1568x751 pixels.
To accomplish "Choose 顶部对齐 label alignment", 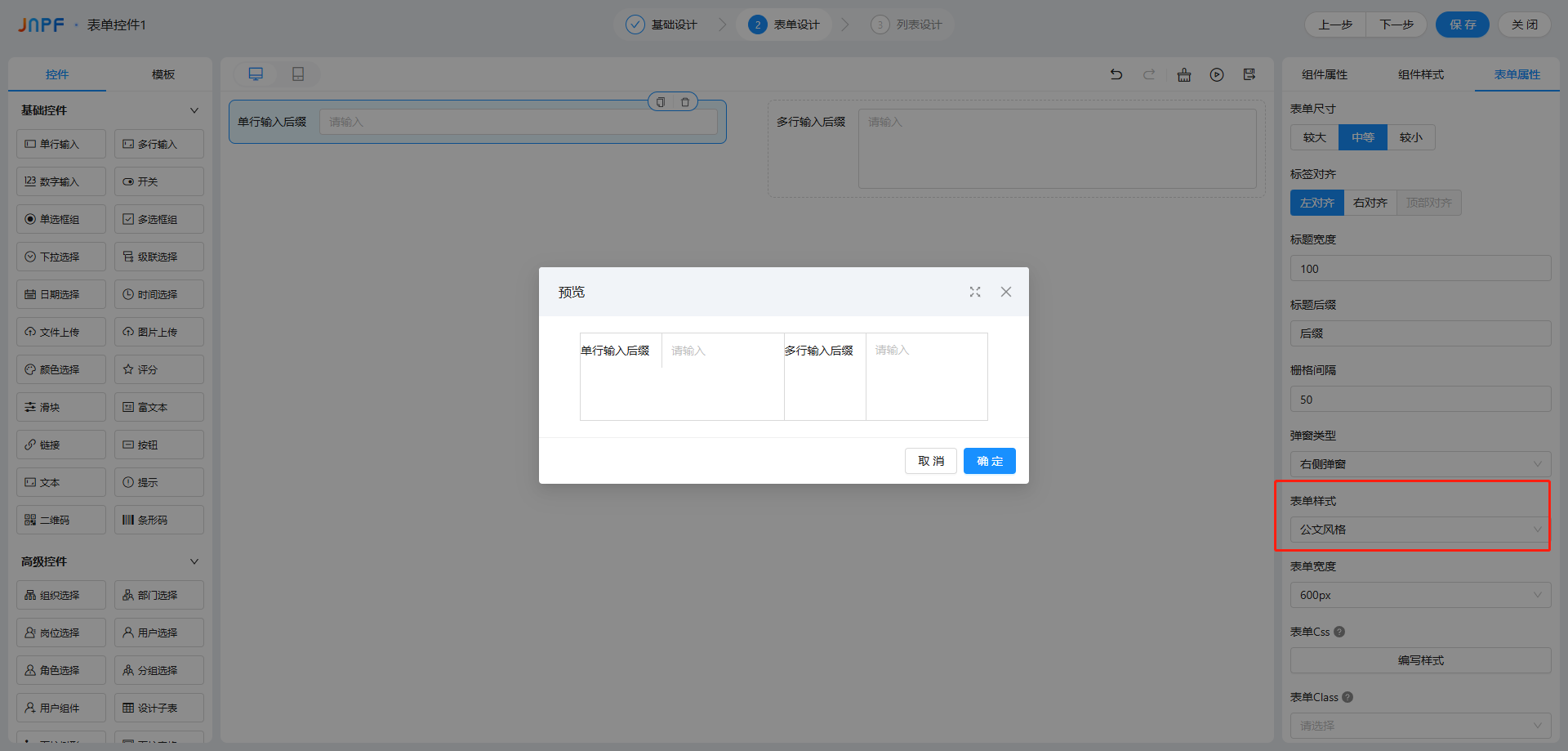I will (1429, 203).
